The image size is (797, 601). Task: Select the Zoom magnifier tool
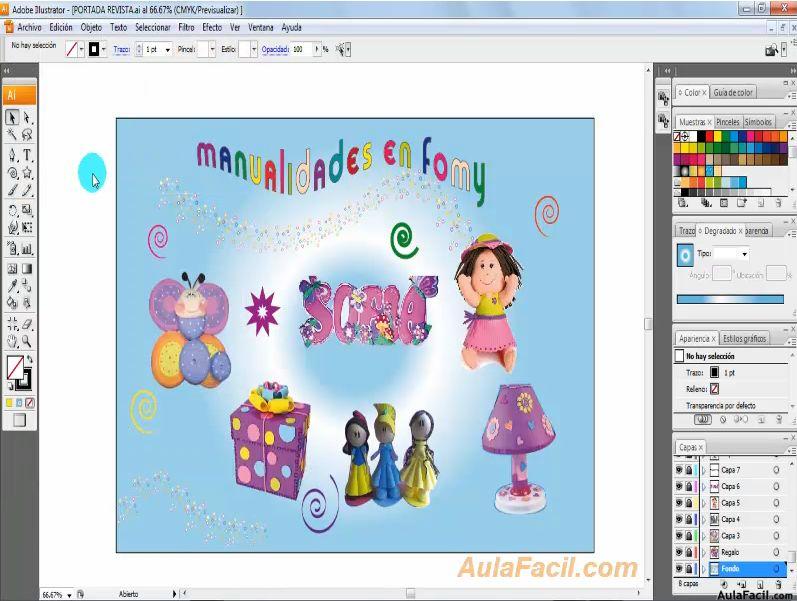click(x=27, y=341)
